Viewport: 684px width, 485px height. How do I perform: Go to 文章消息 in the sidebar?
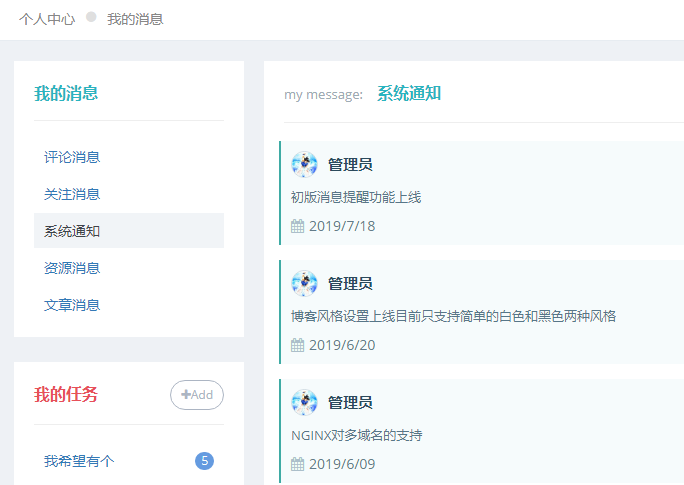click(72, 305)
